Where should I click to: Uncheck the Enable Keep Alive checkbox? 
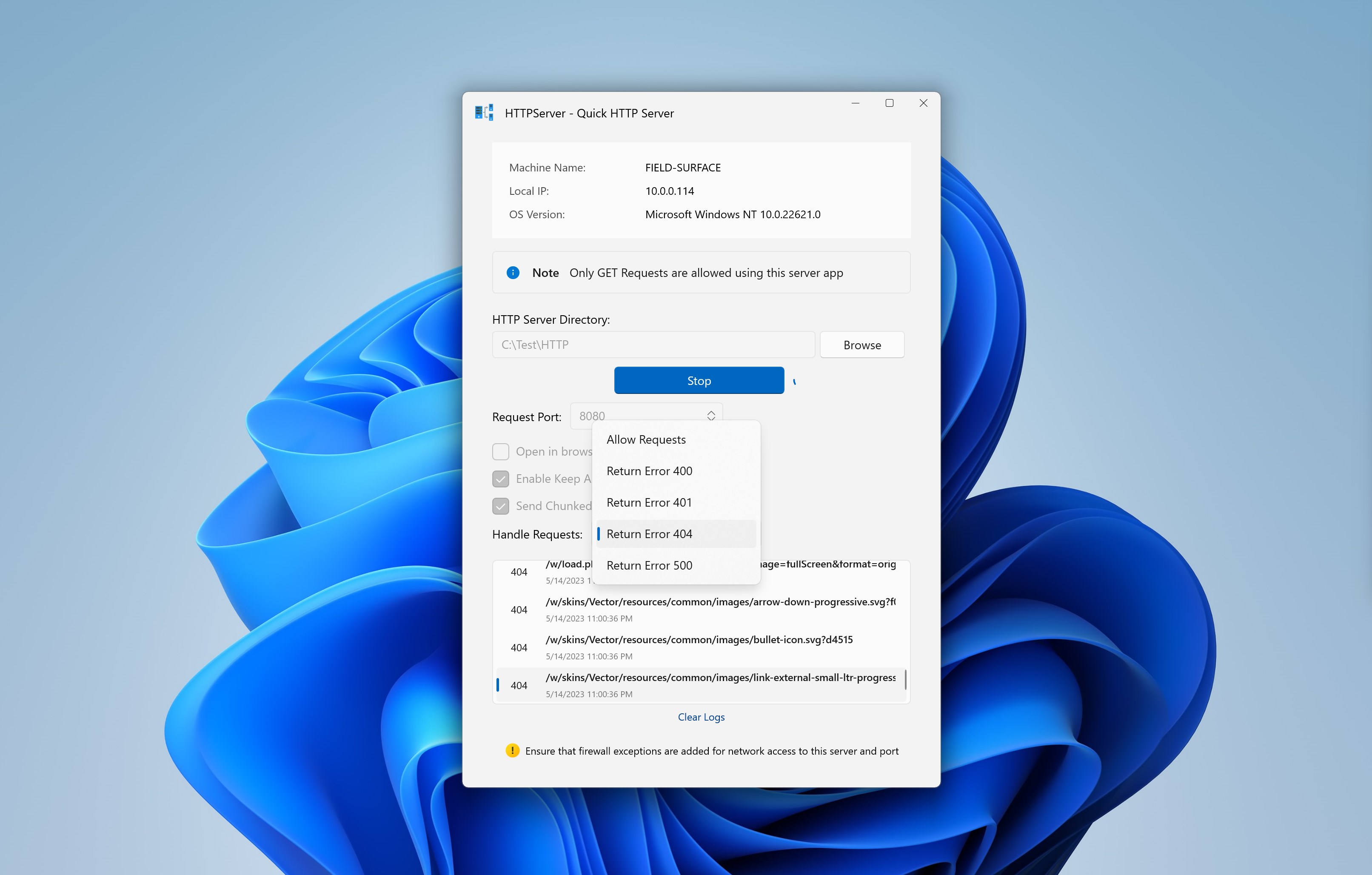point(500,479)
